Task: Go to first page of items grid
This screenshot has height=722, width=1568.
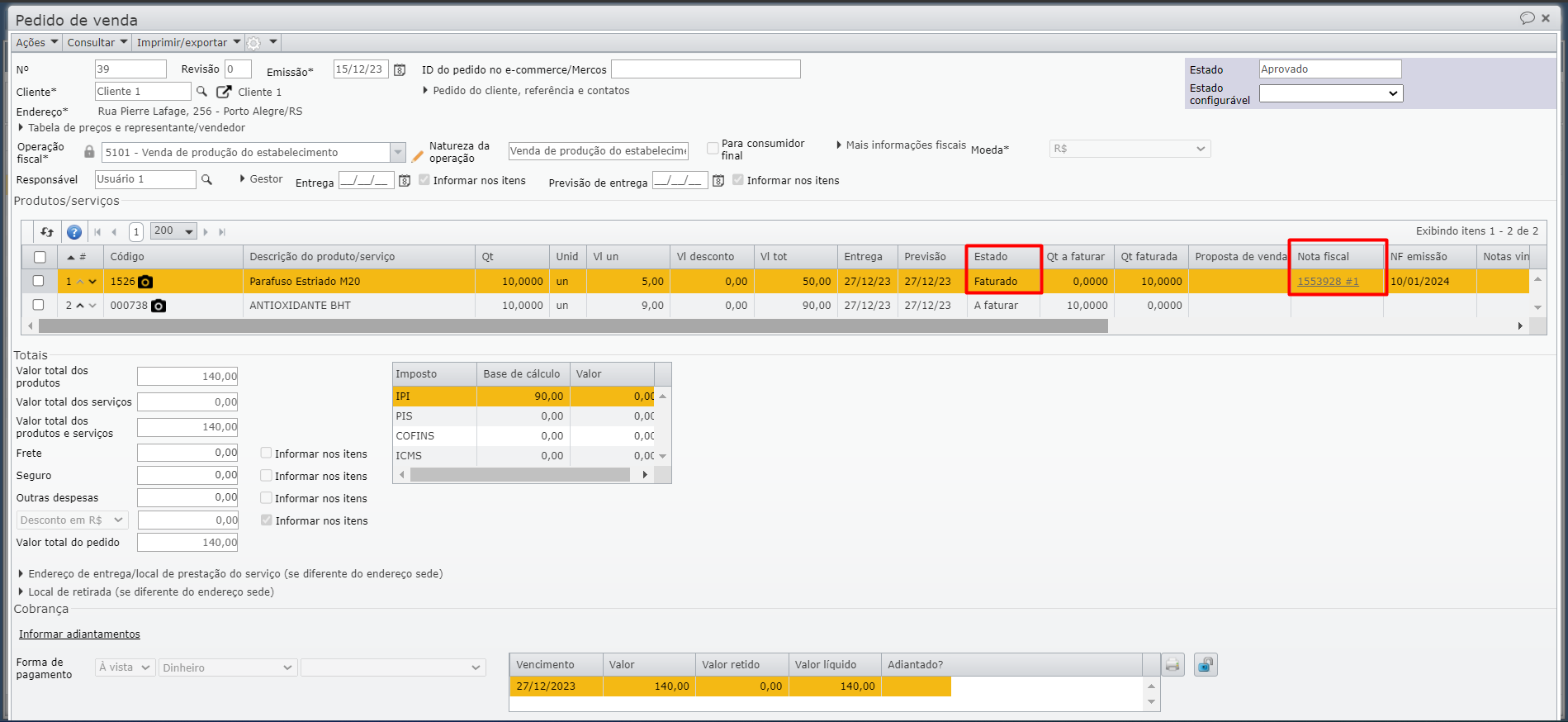Action: tap(97, 232)
